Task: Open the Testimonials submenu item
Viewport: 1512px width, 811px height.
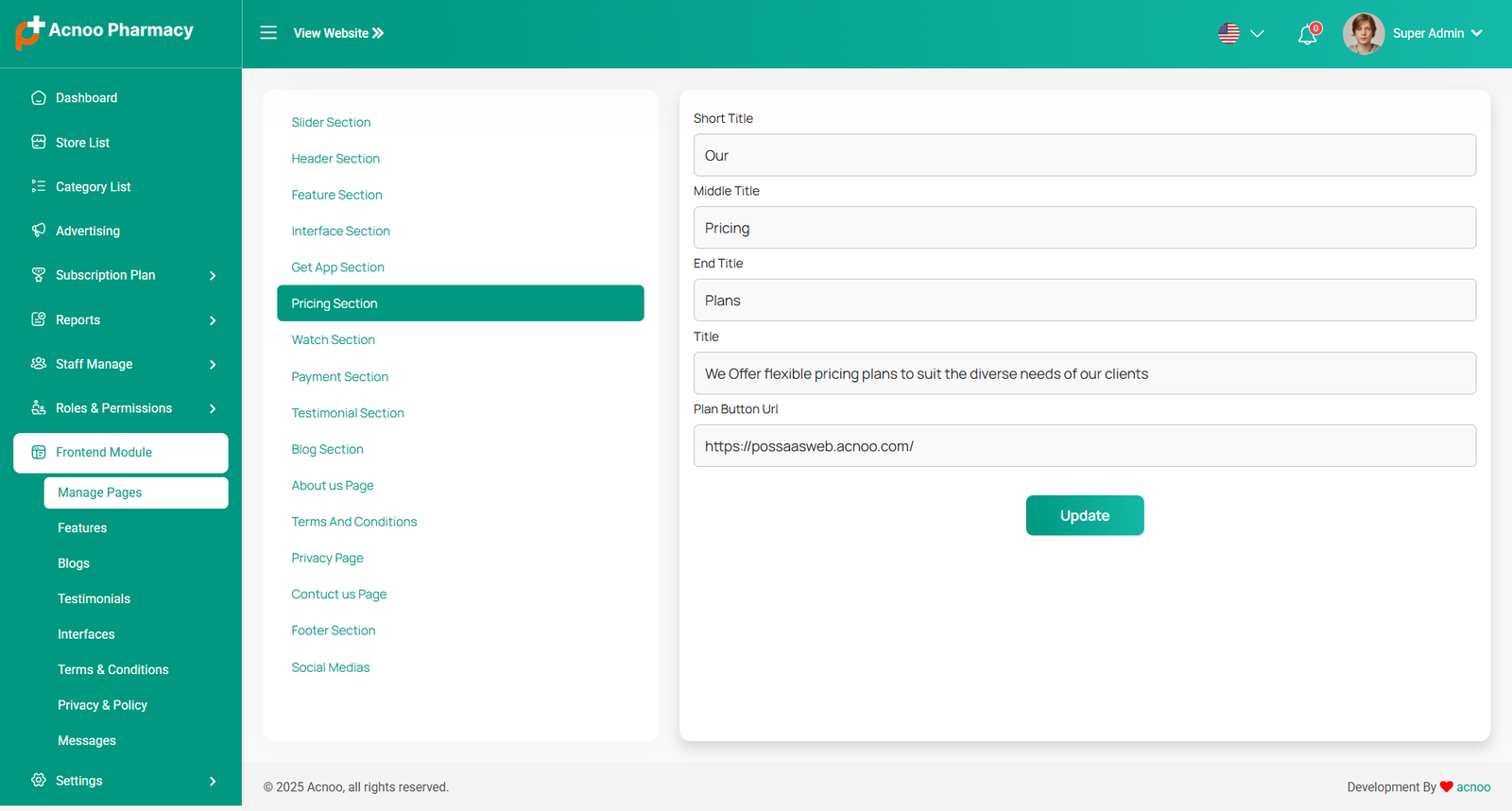Action: tap(94, 598)
